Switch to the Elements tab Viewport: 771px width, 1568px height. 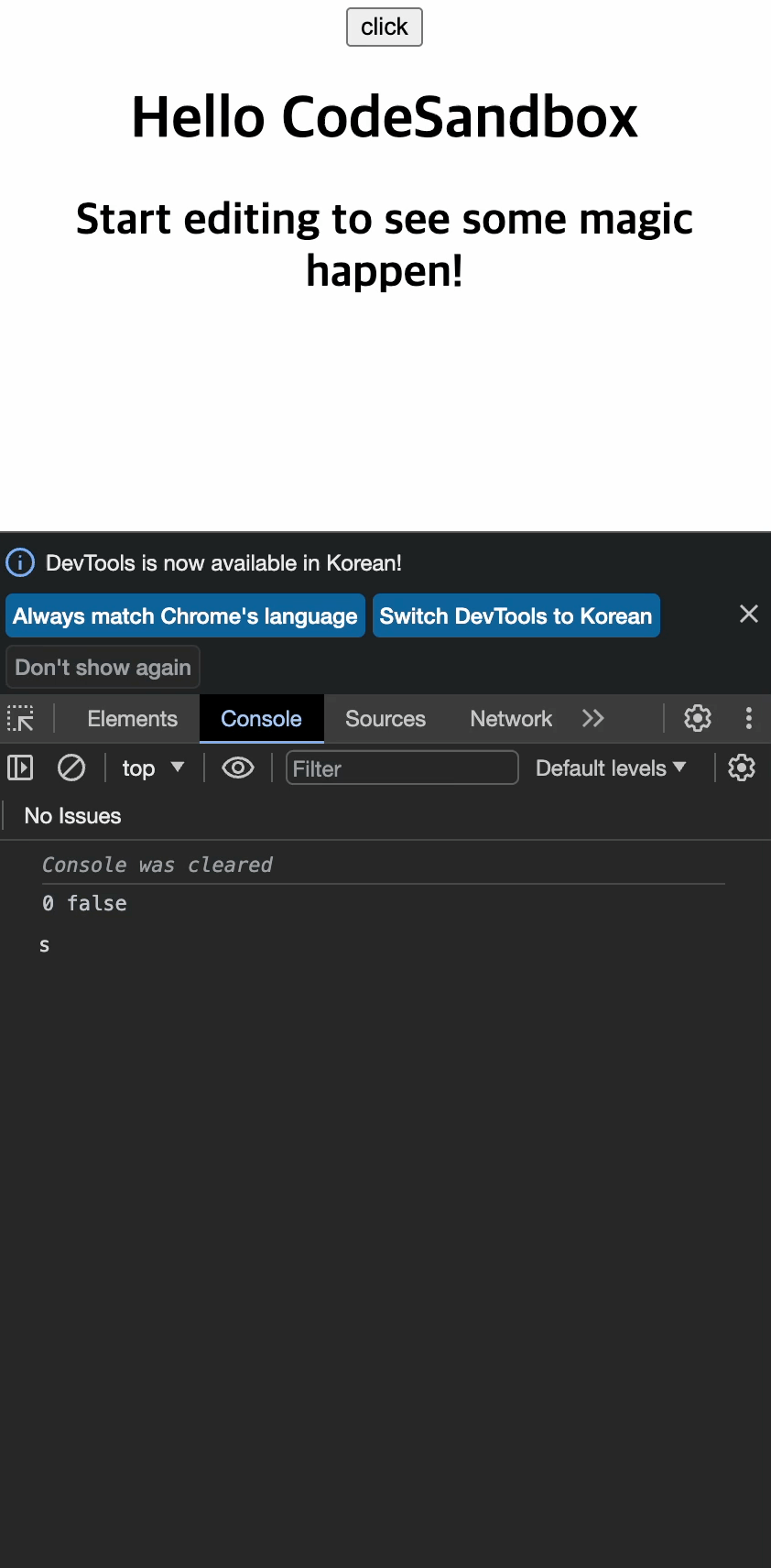132,719
